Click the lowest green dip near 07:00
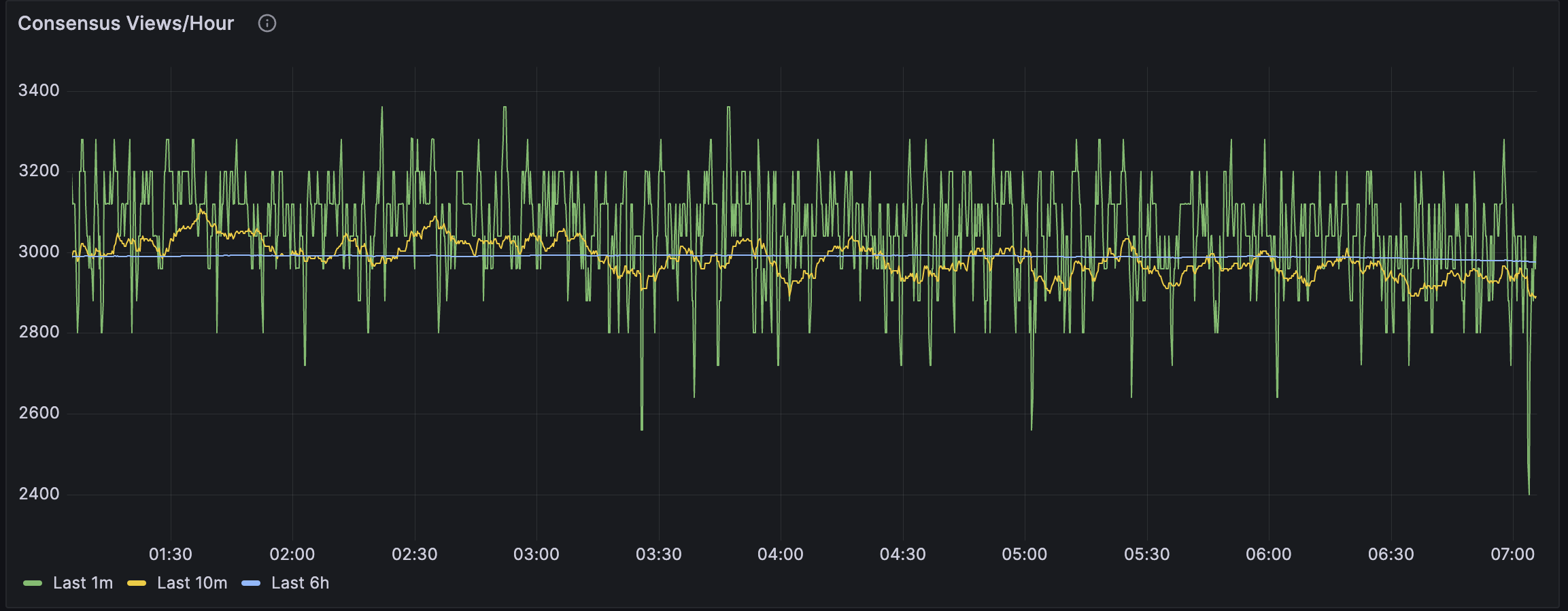The image size is (1568, 611). (x=1529, y=493)
